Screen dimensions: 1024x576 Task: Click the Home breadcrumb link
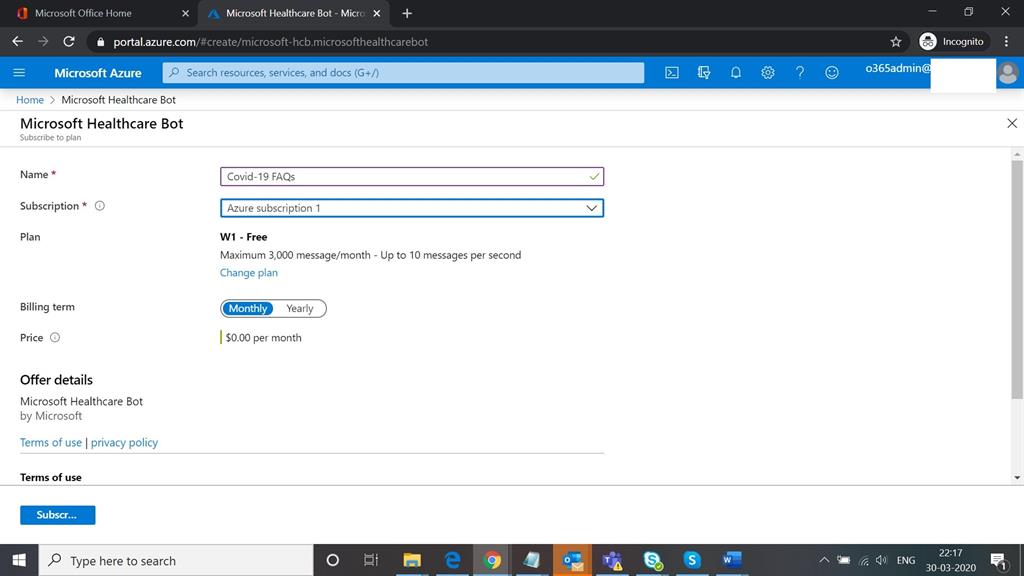point(29,99)
